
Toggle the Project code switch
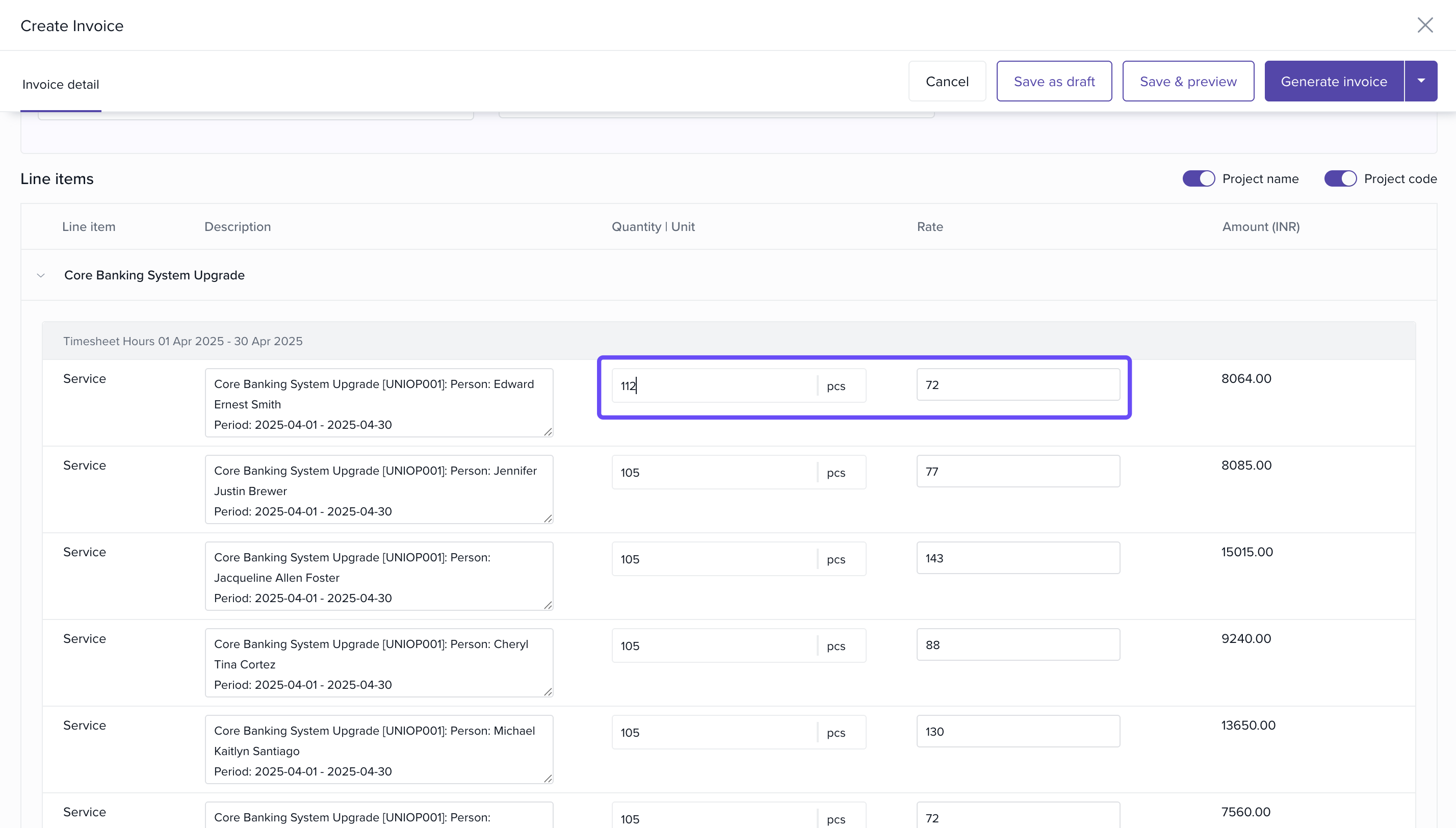click(x=1340, y=178)
